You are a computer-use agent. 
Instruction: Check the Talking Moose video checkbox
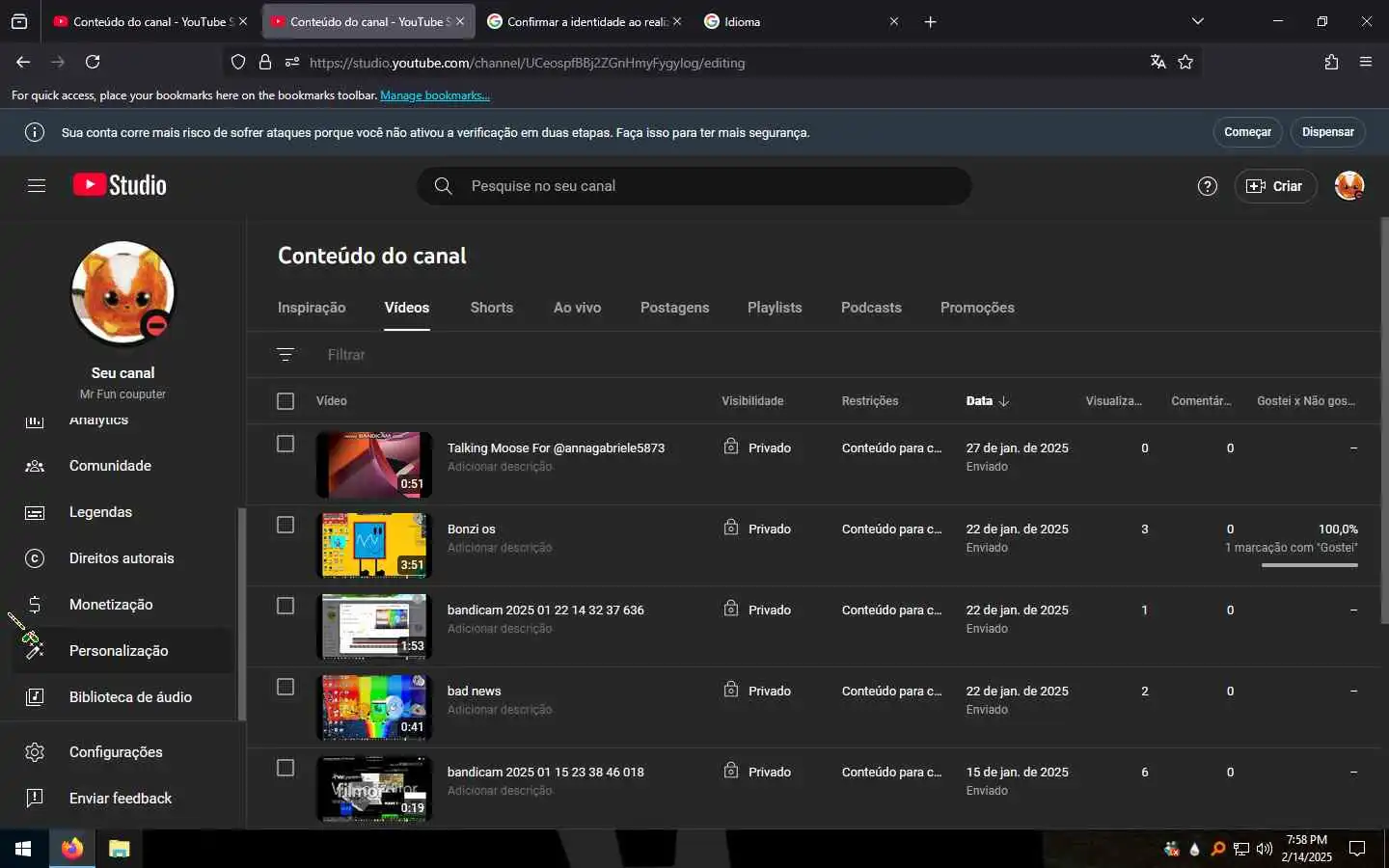click(286, 444)
